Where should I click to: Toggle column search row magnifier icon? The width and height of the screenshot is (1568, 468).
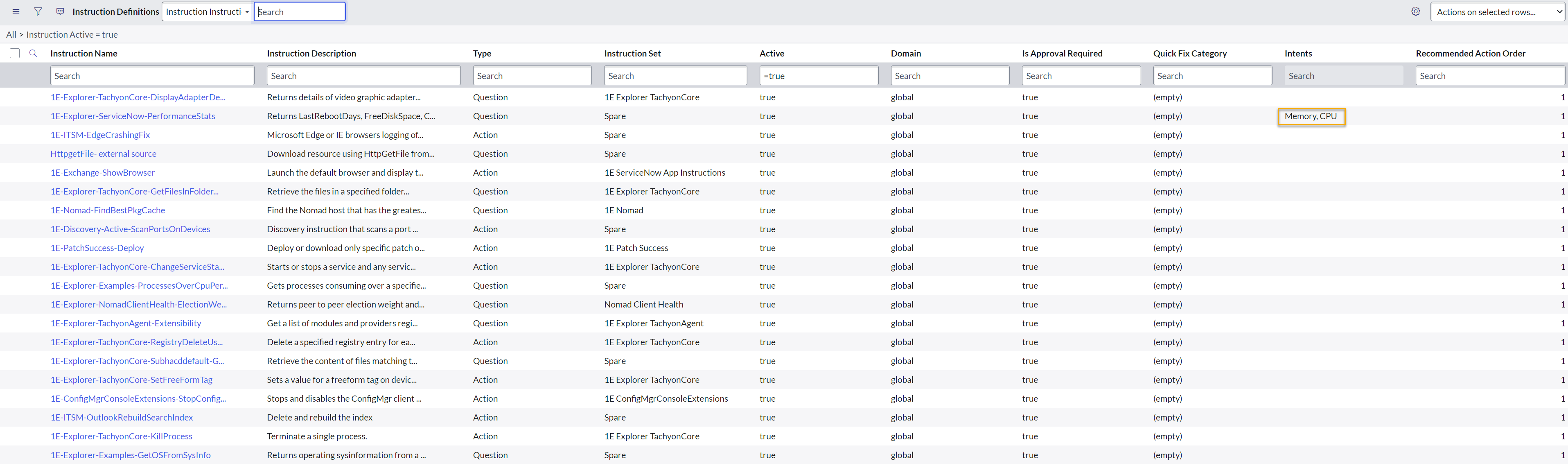(x=34, y=54)
